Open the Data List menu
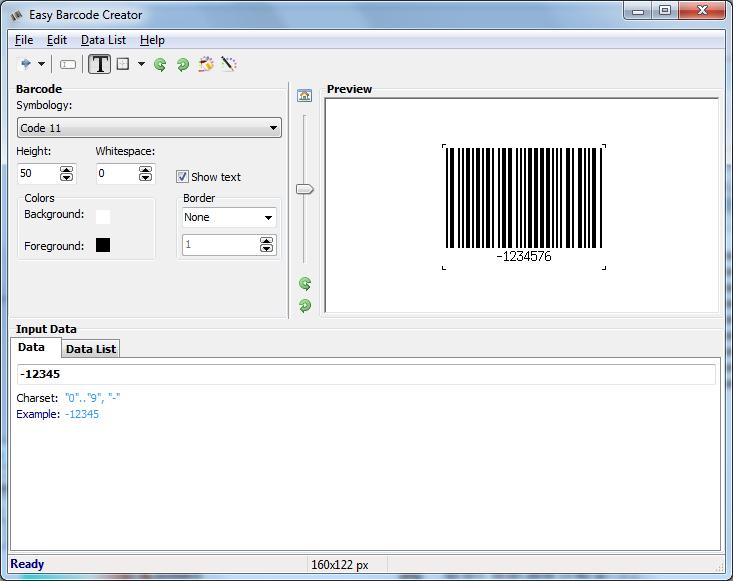The height and width of the screenshot is (581, 733). [x=103, y=40]
